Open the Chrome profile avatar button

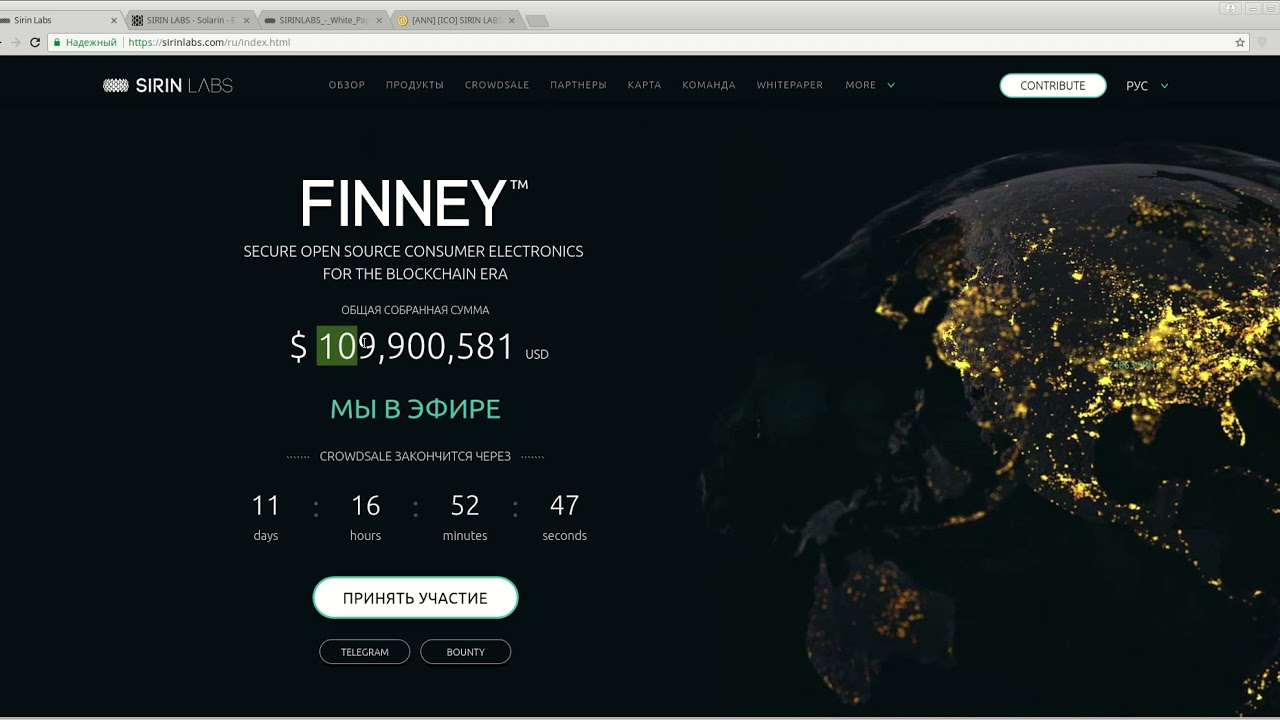[x=1231, y=8]
